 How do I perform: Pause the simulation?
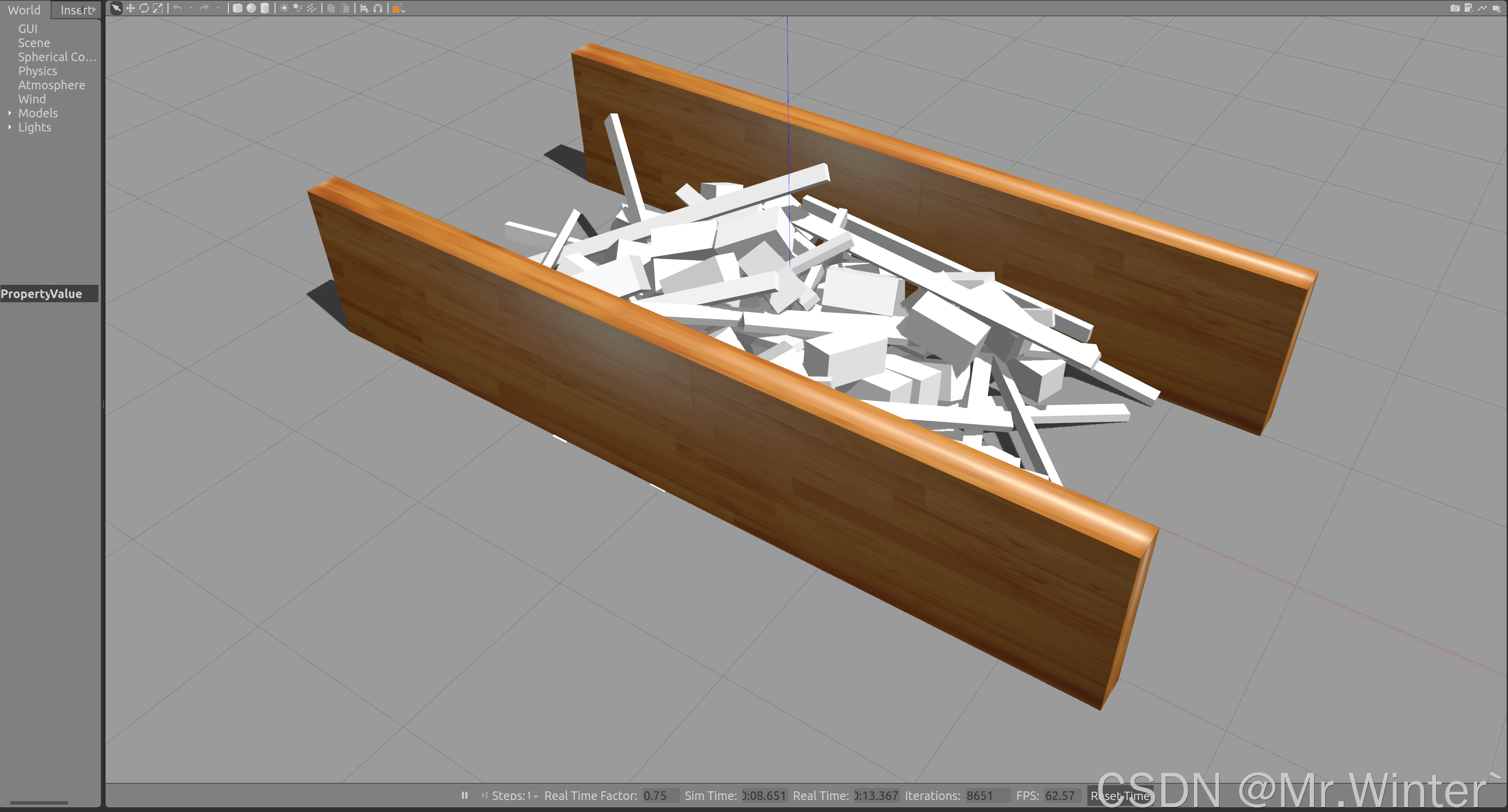point(465,795)
